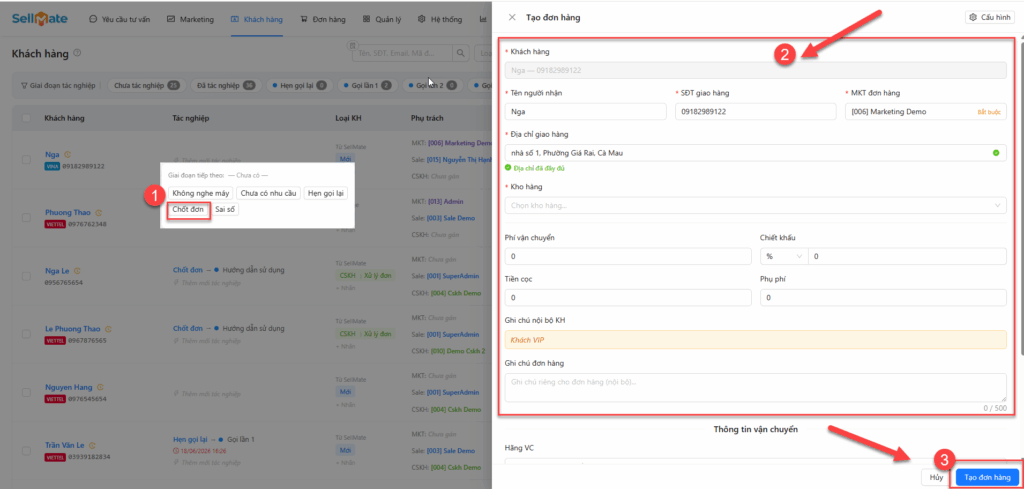Tick the checkbox for Phuong Thao

click(27, 217)
